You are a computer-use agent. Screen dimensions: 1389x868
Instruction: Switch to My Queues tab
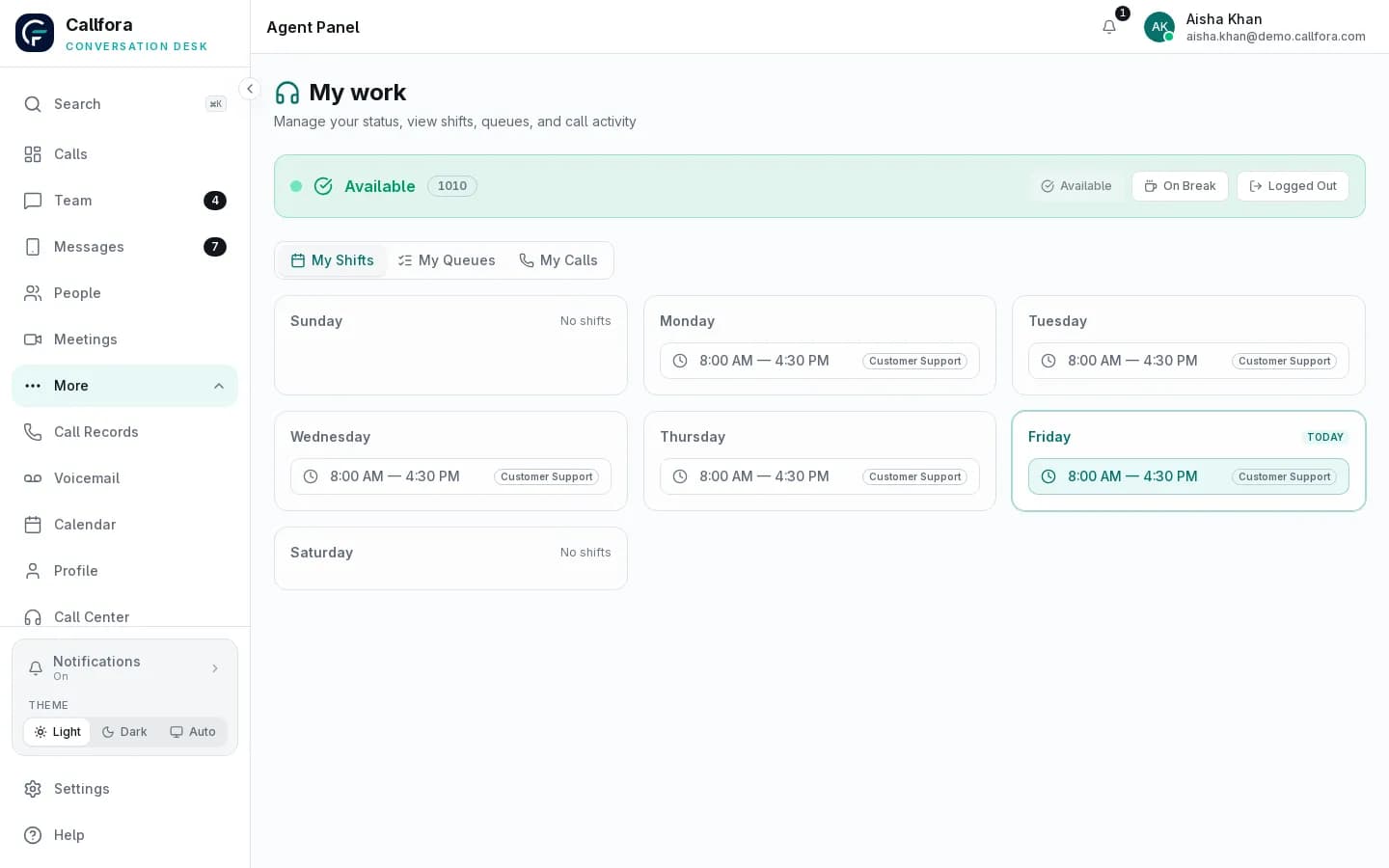click(447, 260)
